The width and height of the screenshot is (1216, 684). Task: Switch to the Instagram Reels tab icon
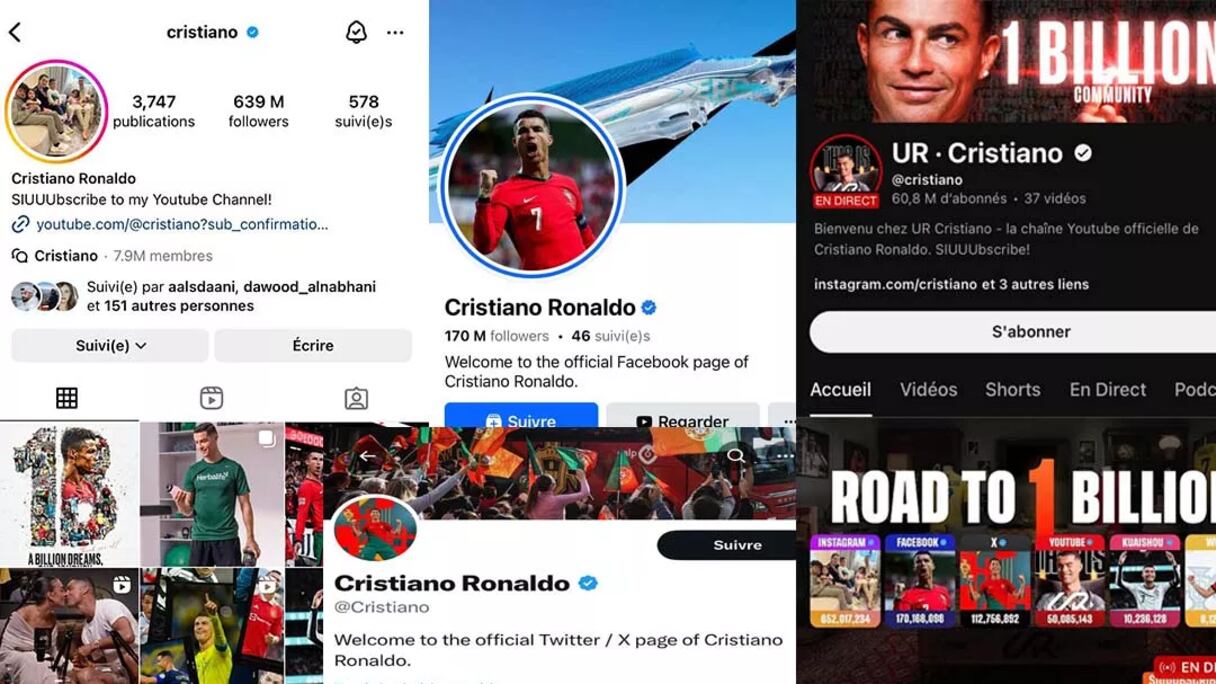pos(211,398)
